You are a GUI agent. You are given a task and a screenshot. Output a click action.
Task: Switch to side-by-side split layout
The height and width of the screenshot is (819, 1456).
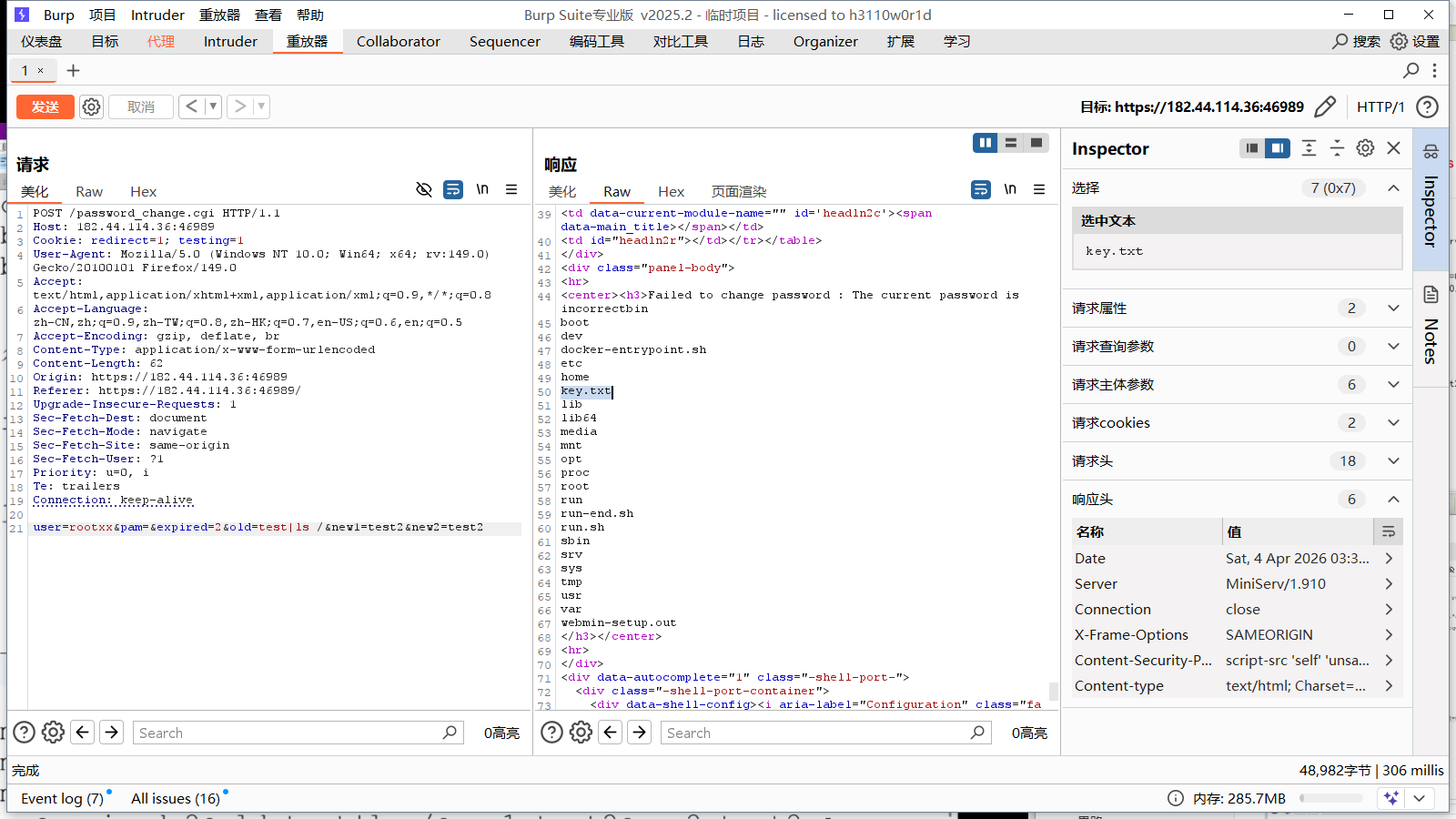985,143
